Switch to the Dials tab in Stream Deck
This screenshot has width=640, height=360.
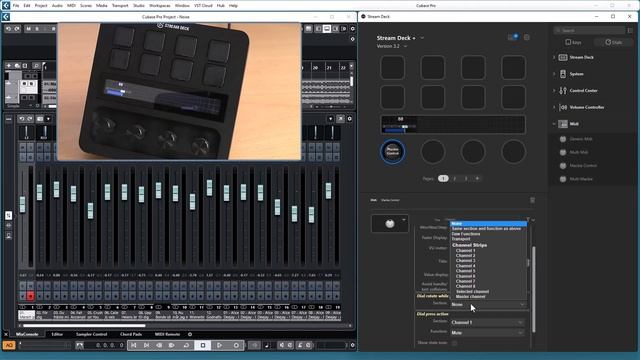613,42
